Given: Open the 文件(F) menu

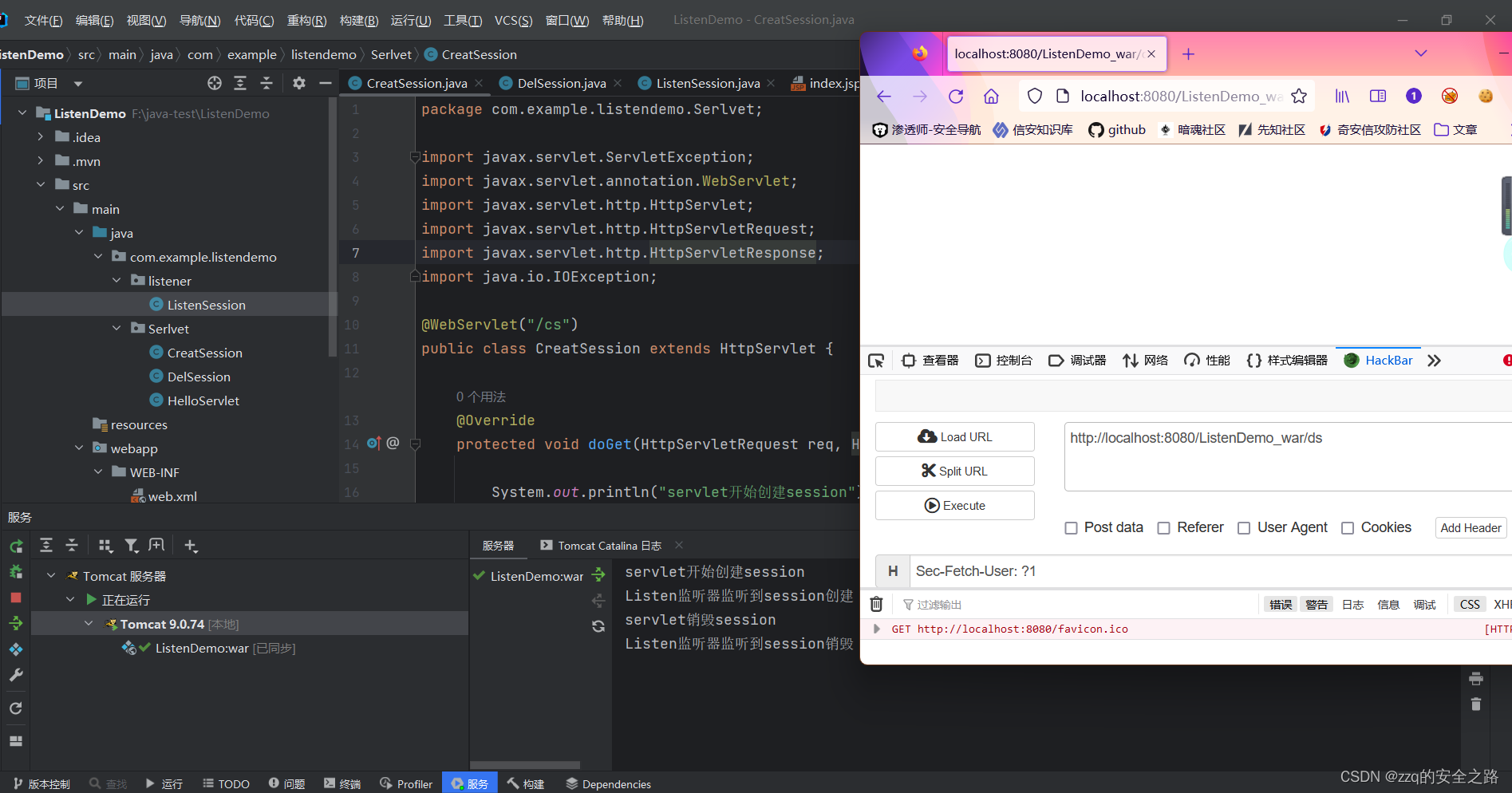Looking at the screenshot, I should point(43,20).
